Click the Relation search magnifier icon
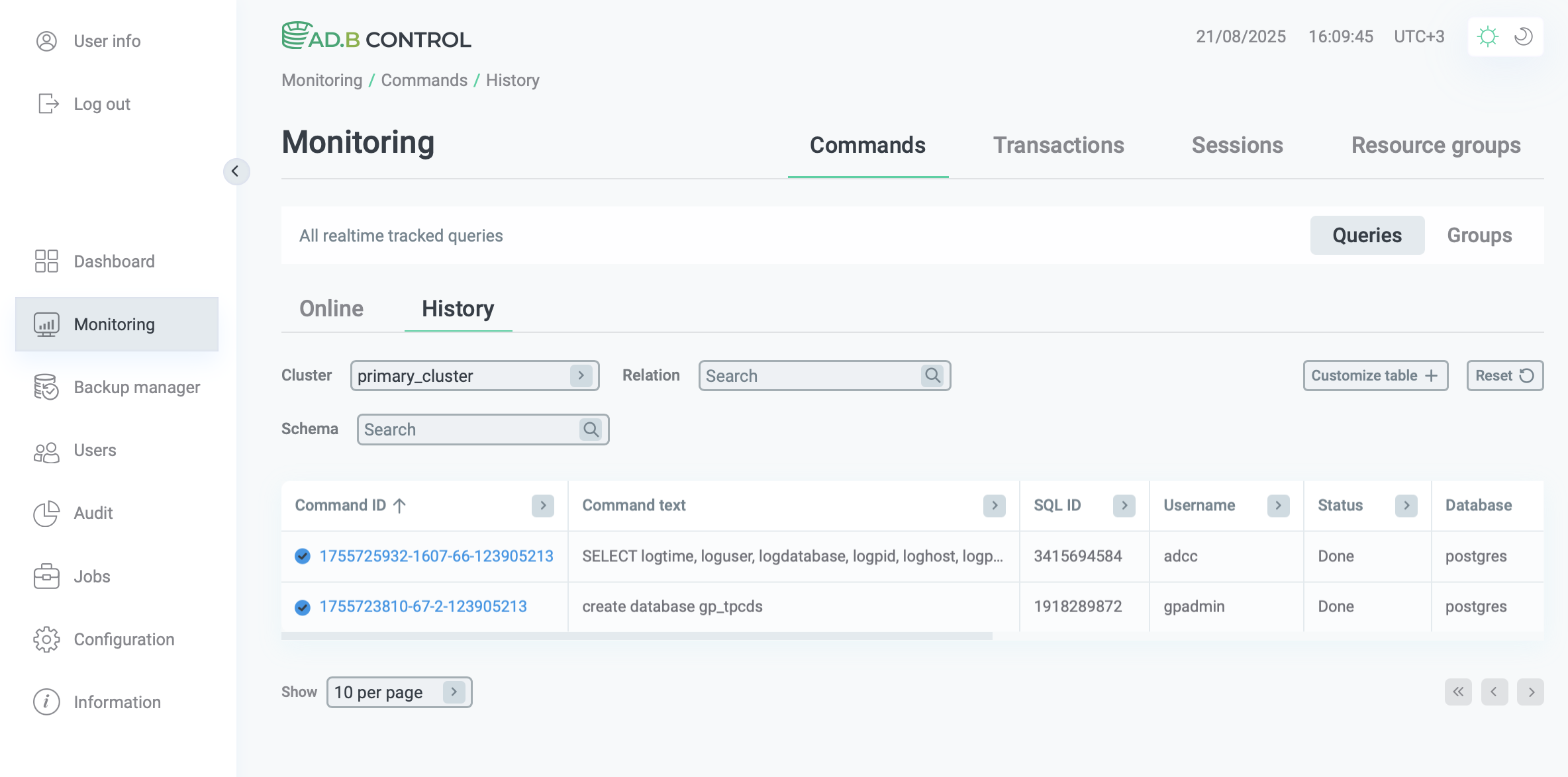1568x777 pixels. click(x=932, y=375)
